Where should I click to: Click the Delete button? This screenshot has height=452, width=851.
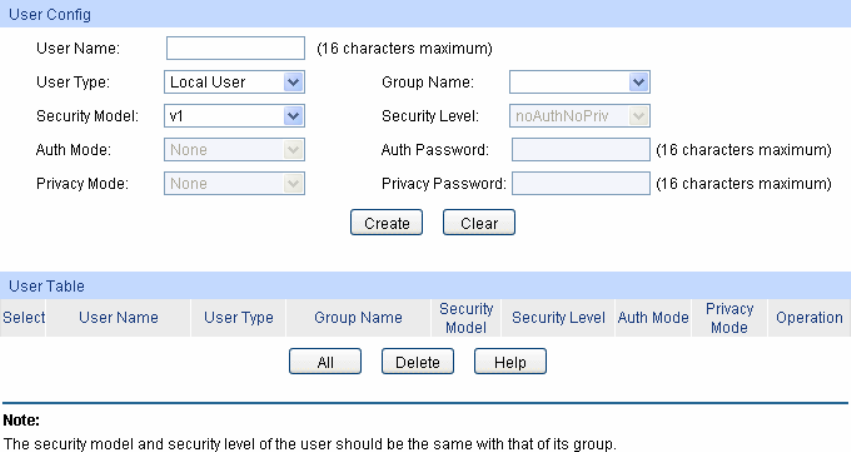(x=418, y=362)
